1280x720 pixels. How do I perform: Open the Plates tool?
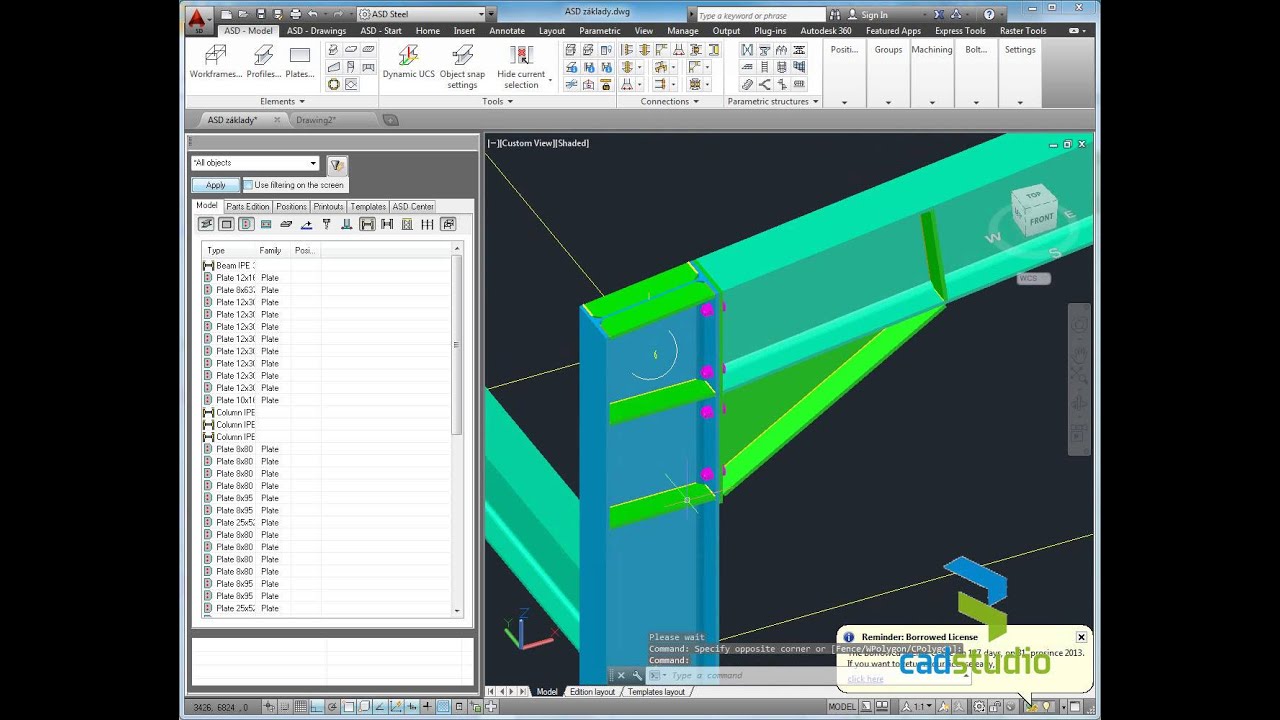(300, 62)
